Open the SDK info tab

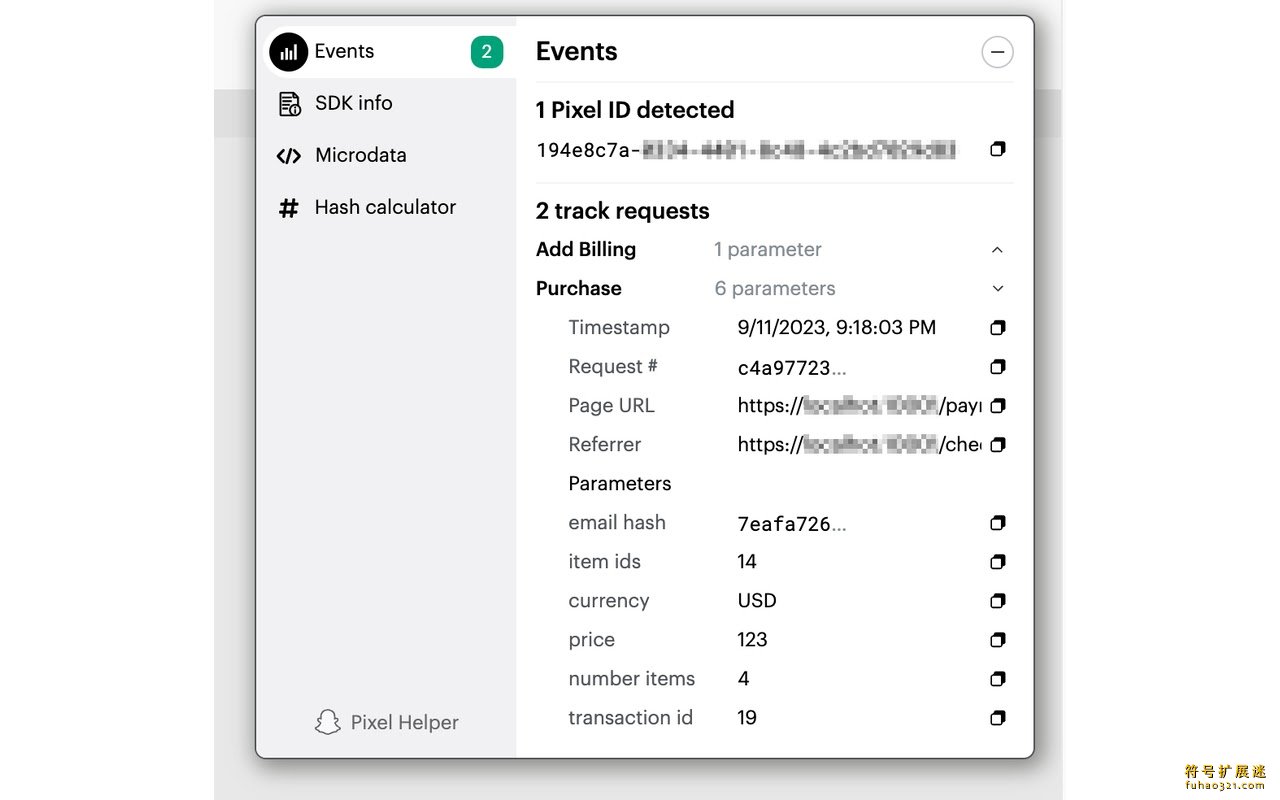389,104
